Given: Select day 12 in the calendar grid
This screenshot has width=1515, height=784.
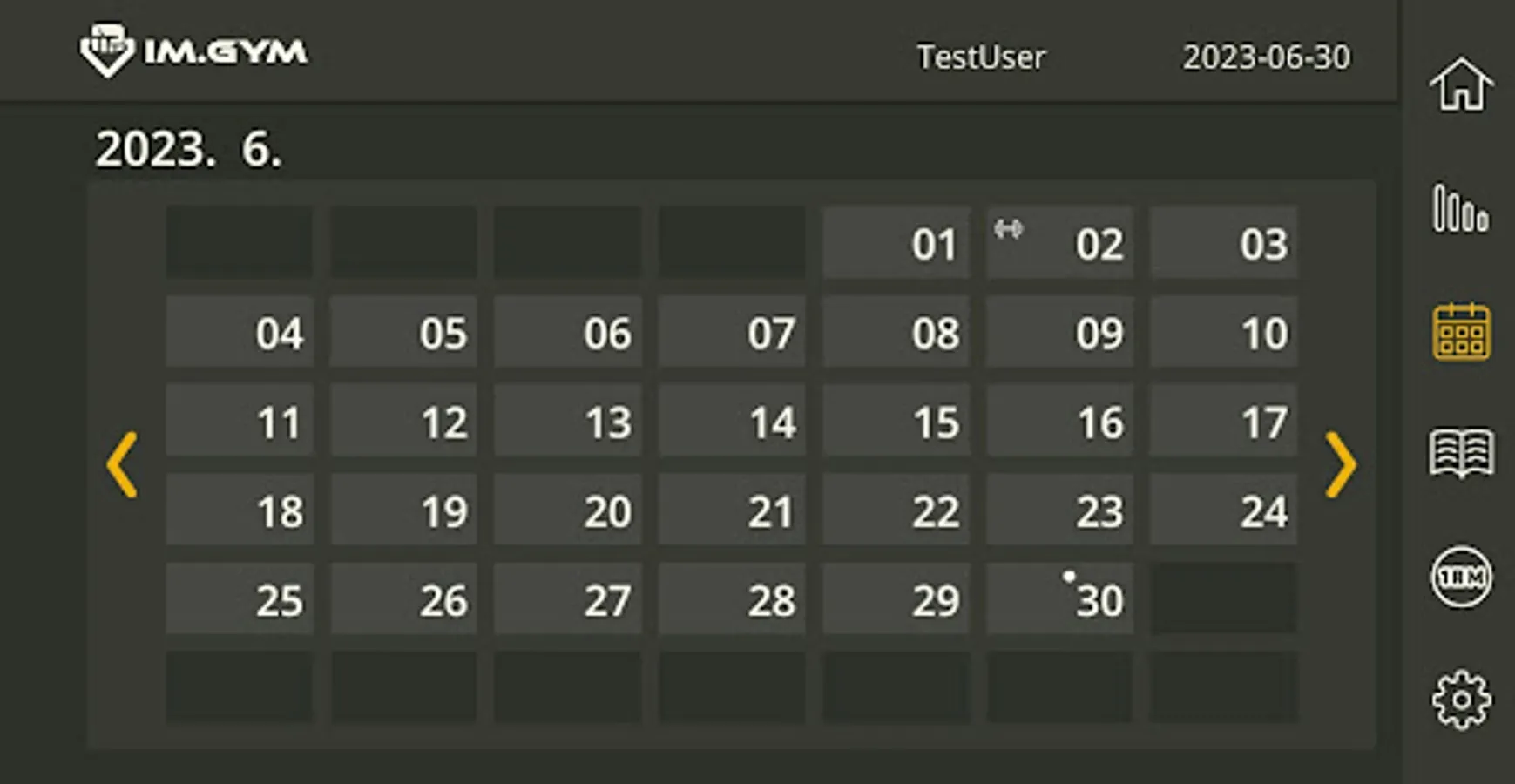Looking at the screenshot, I should click(x=403, y=421).
